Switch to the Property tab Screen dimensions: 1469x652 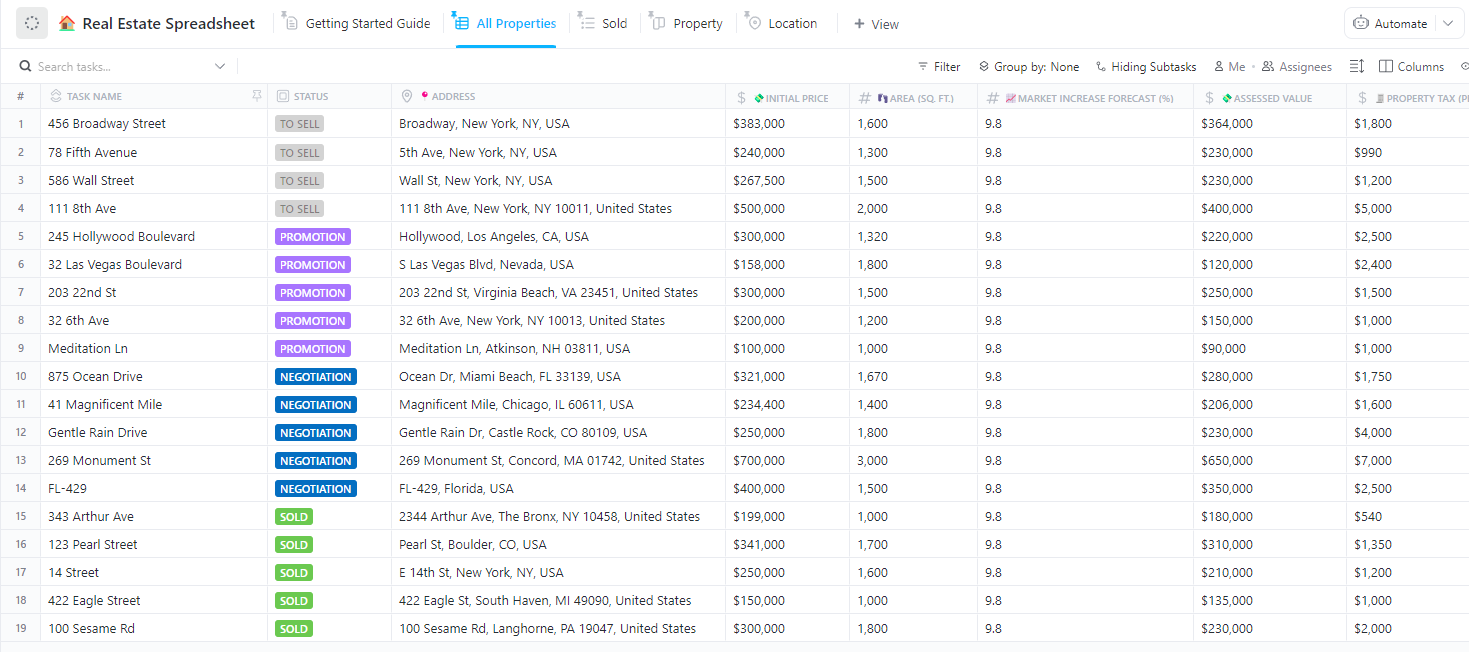coord(688,23)
